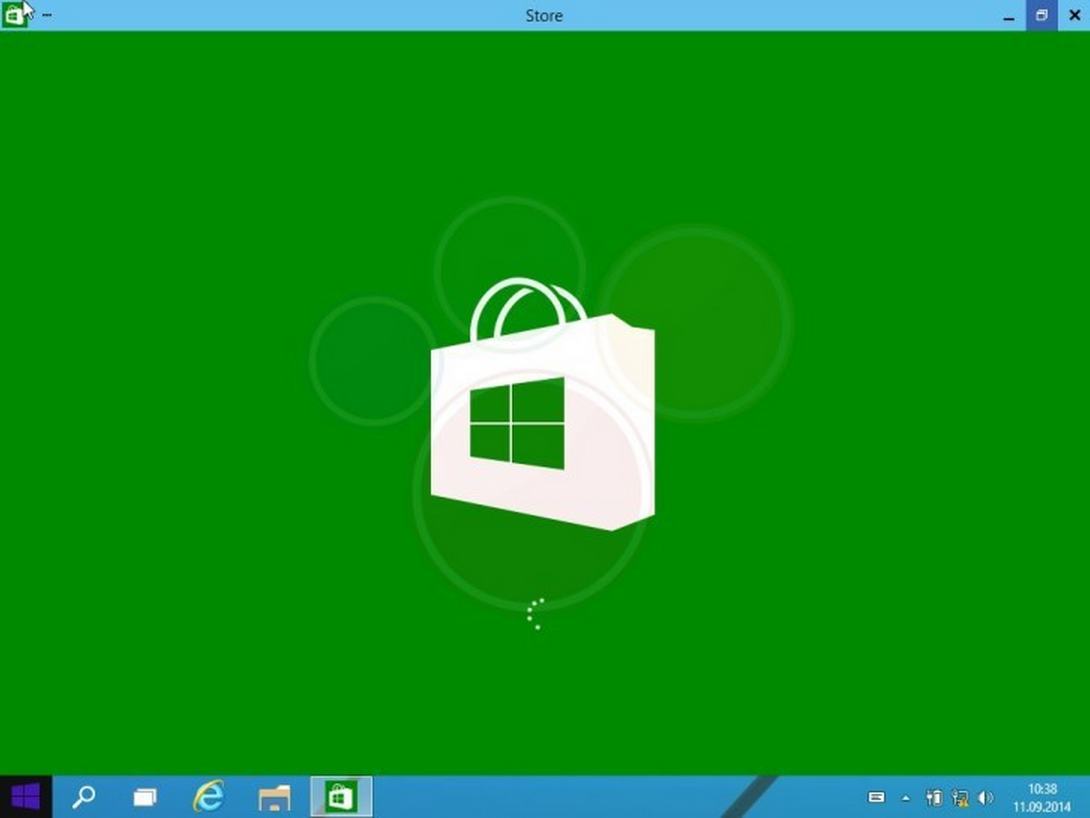Open the three-dots app menu in title bar
Screen dimensions: 1090x818
(x=47, y=16)
